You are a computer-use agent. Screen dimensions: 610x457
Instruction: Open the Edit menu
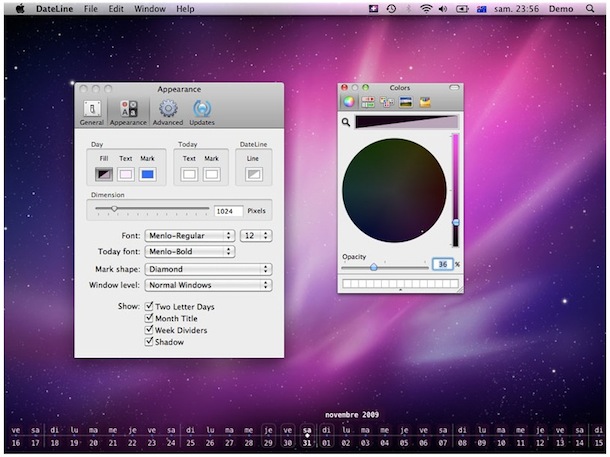click(116, 9)
